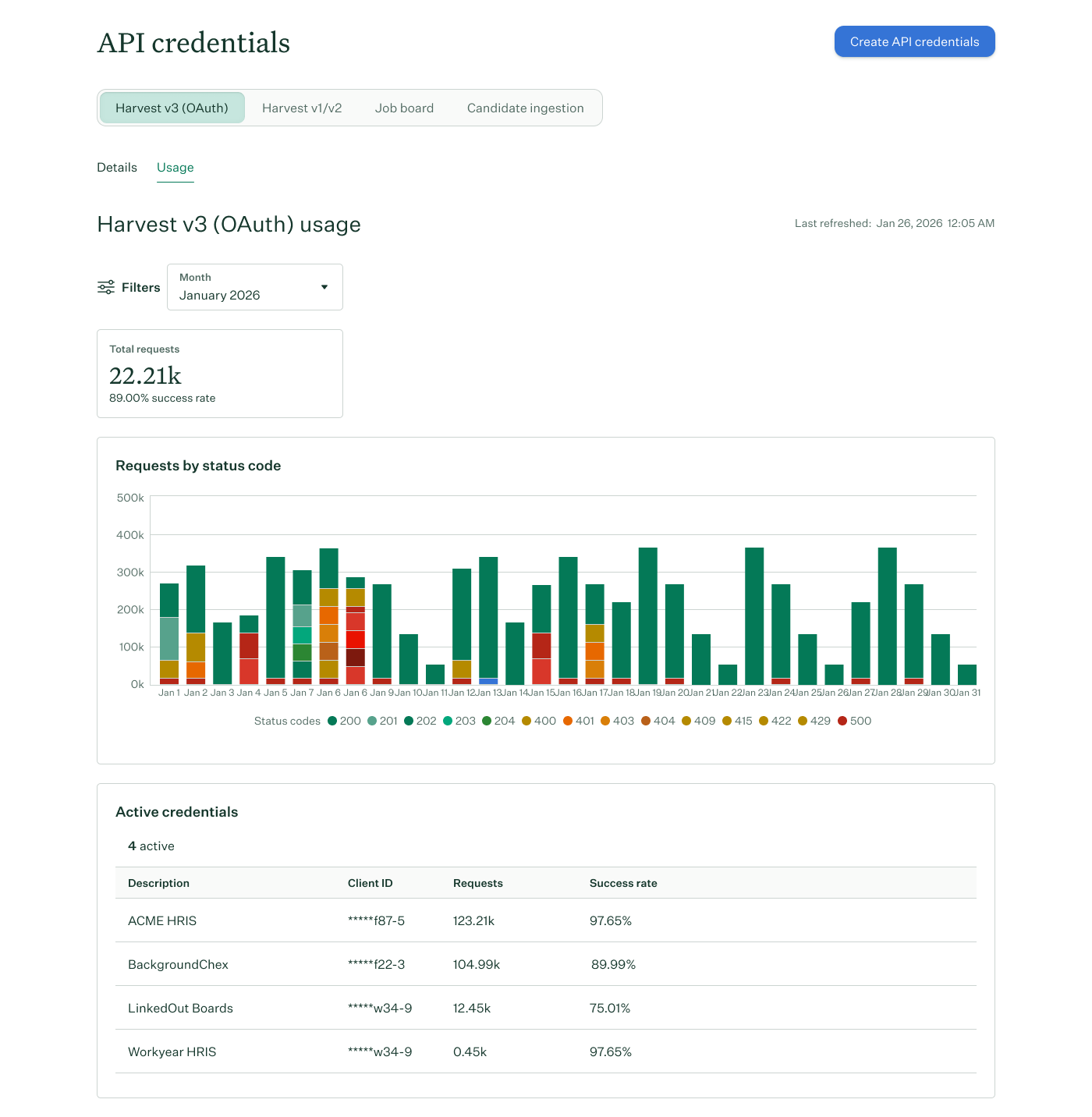The height and width of the screenshot is (1117, 1092).
Task: Sort by Success rate column header
Action: pyautogui.click(x=623, y=883)
